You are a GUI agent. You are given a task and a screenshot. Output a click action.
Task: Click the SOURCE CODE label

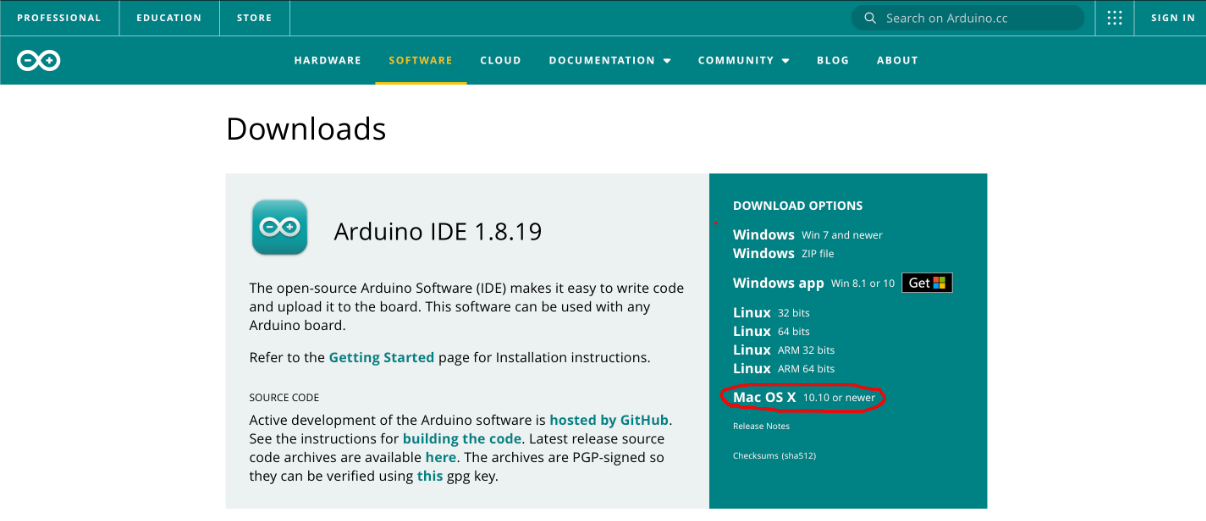click(x=284, y=397)
